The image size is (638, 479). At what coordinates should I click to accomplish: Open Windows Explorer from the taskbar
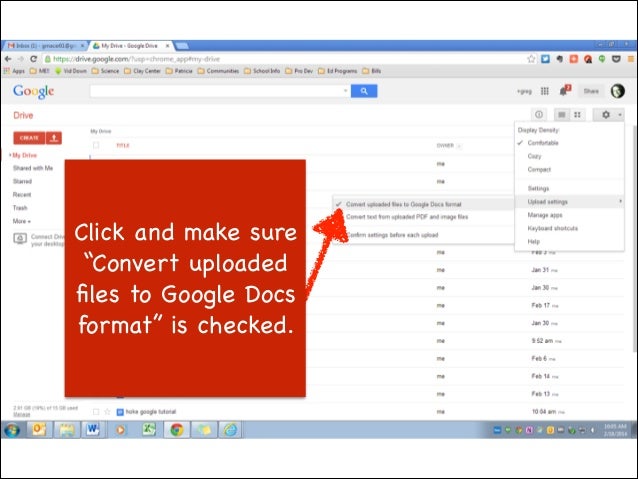(67, 430)
